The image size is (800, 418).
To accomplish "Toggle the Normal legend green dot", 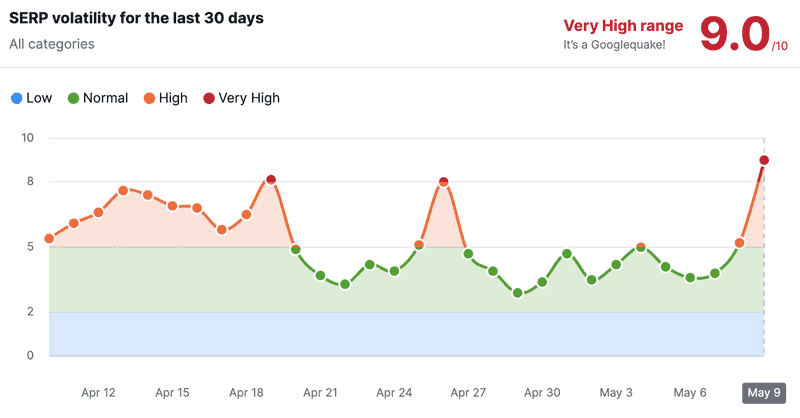I will 73,99.
